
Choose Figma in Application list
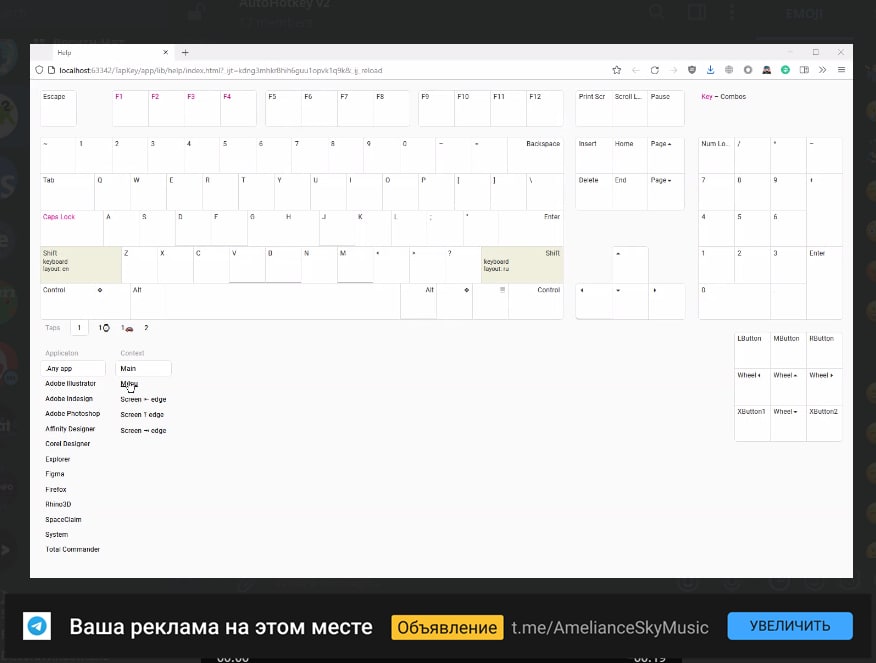pos(55,474)
